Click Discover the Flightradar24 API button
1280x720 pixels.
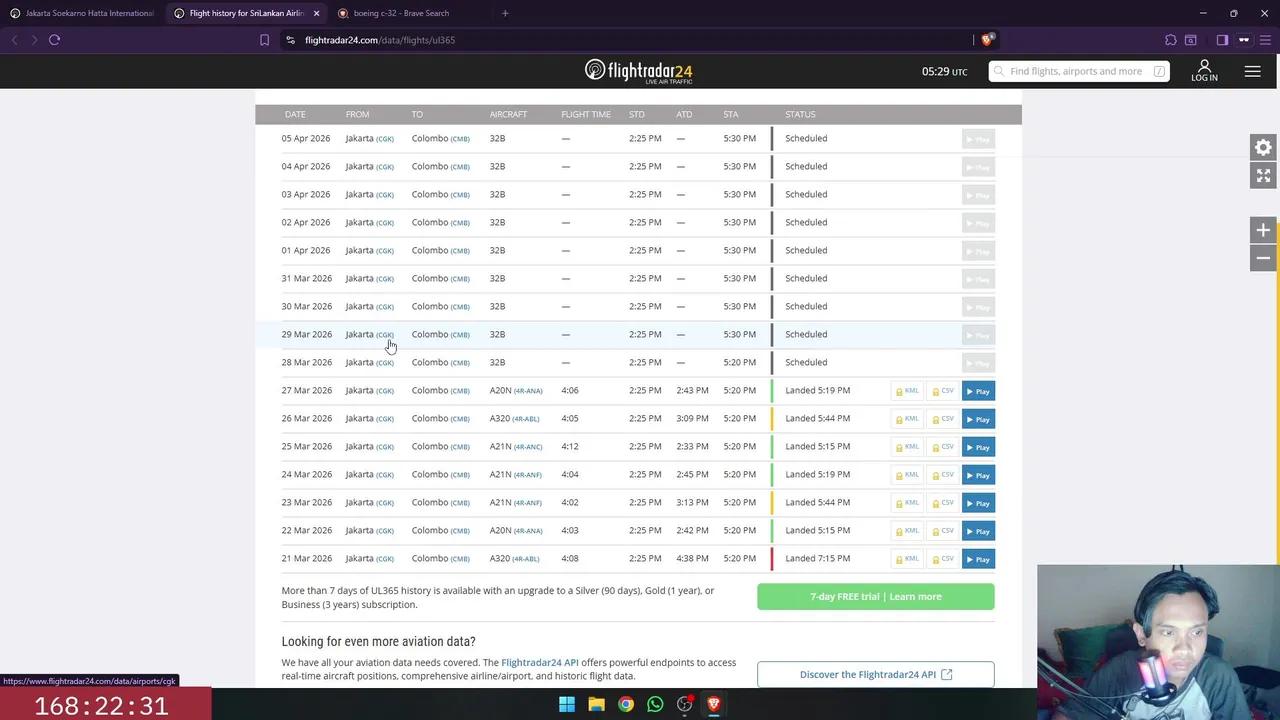click(x=876, y=675)
